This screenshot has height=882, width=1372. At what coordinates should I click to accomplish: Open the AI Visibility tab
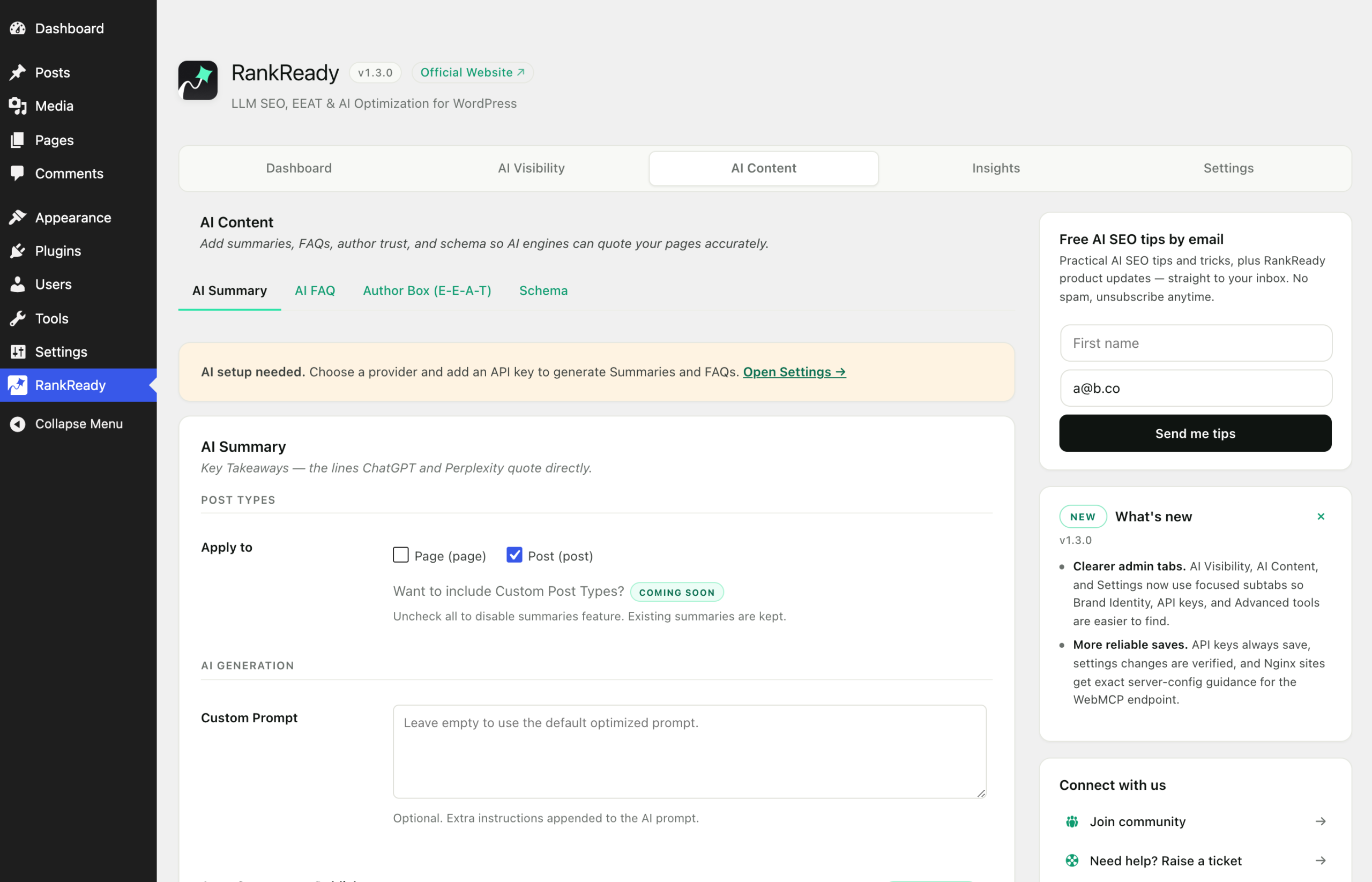(531, 168)
